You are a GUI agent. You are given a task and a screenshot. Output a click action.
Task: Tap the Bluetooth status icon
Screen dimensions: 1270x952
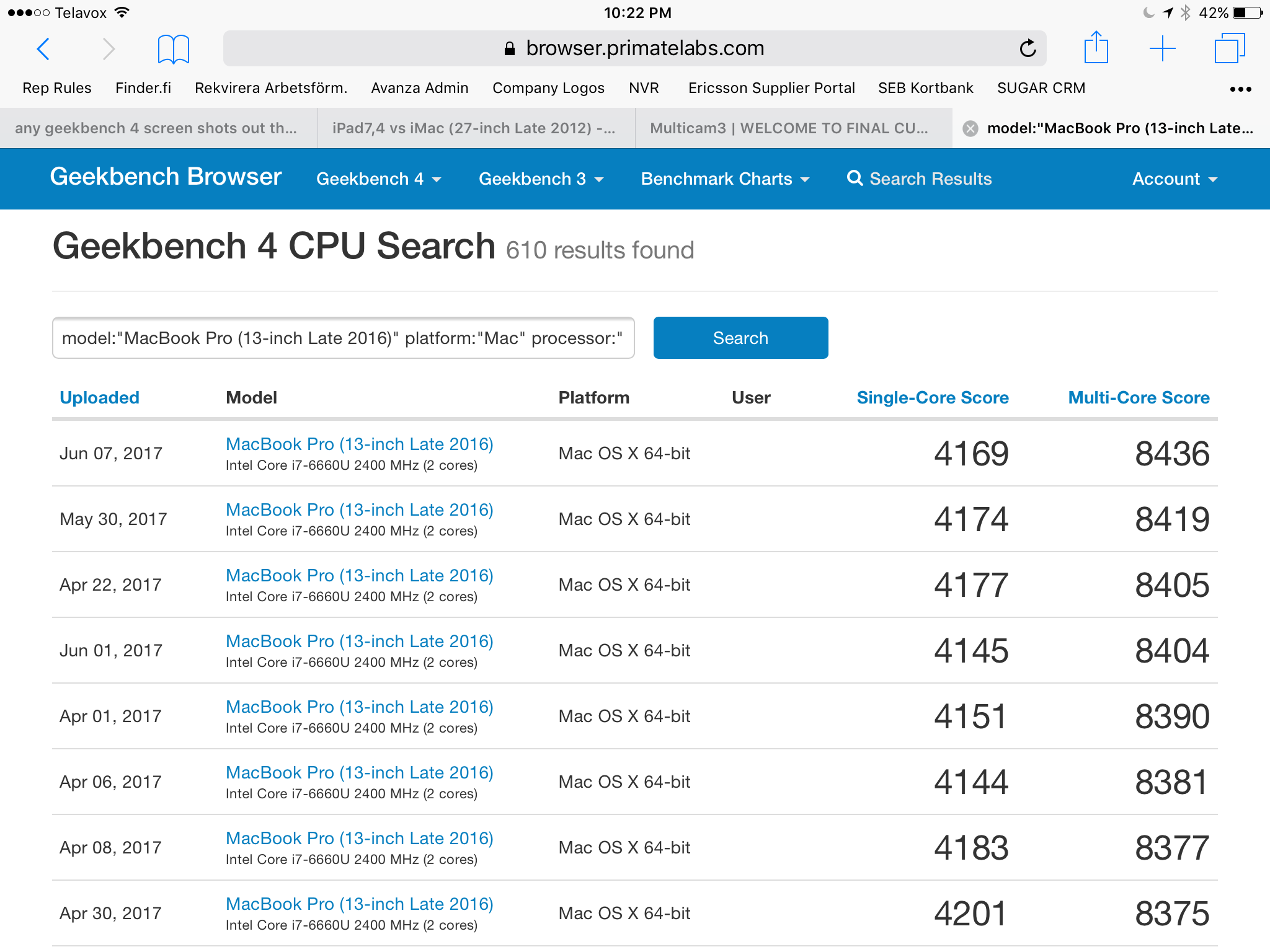[x=1186, y=12]
